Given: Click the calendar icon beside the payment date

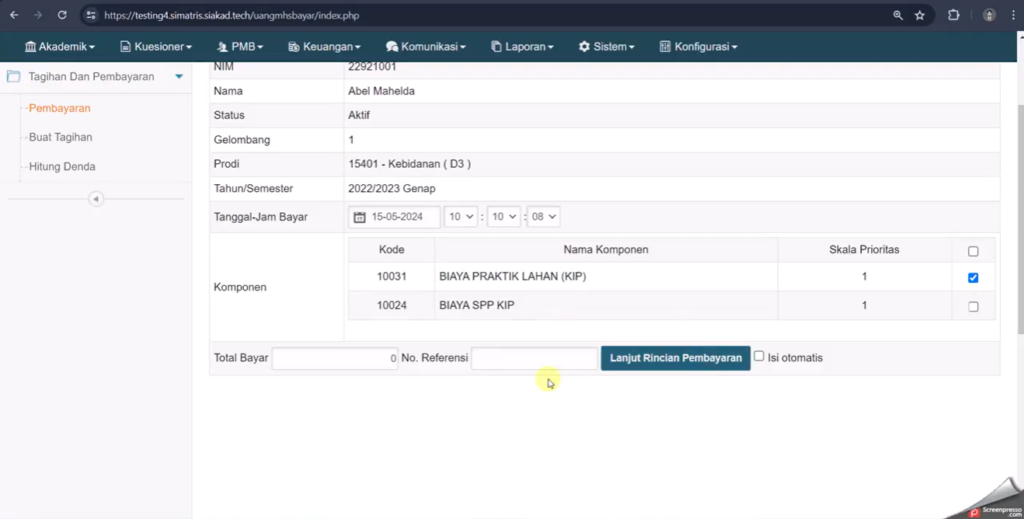Looking at the screenshot, I should (x=360, y=217).
